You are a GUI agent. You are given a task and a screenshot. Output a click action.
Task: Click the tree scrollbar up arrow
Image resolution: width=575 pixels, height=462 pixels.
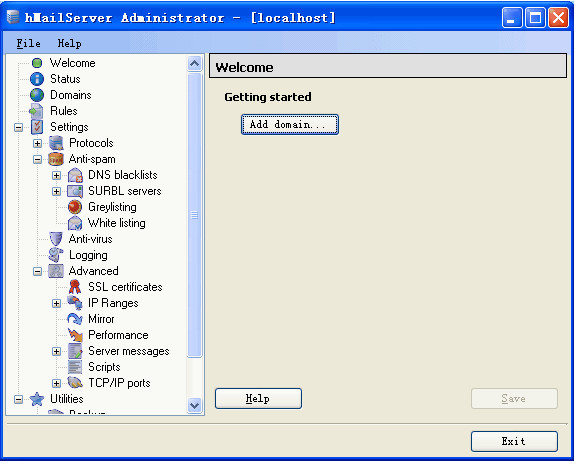coord(194,64)
